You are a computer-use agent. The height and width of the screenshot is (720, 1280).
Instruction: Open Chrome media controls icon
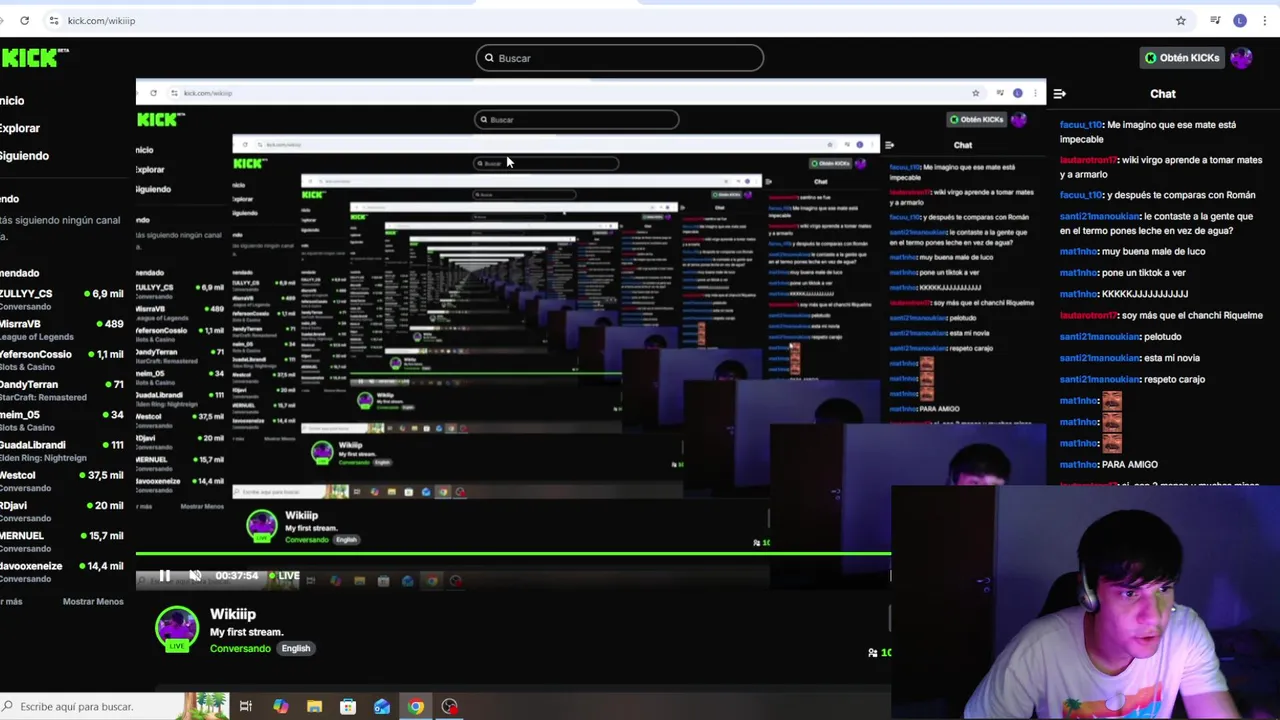1215,20
